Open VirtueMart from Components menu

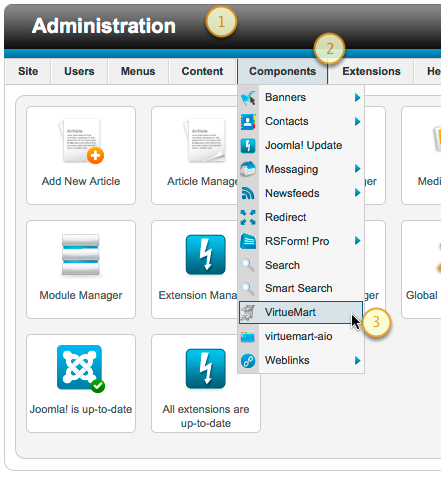(301, 312)
